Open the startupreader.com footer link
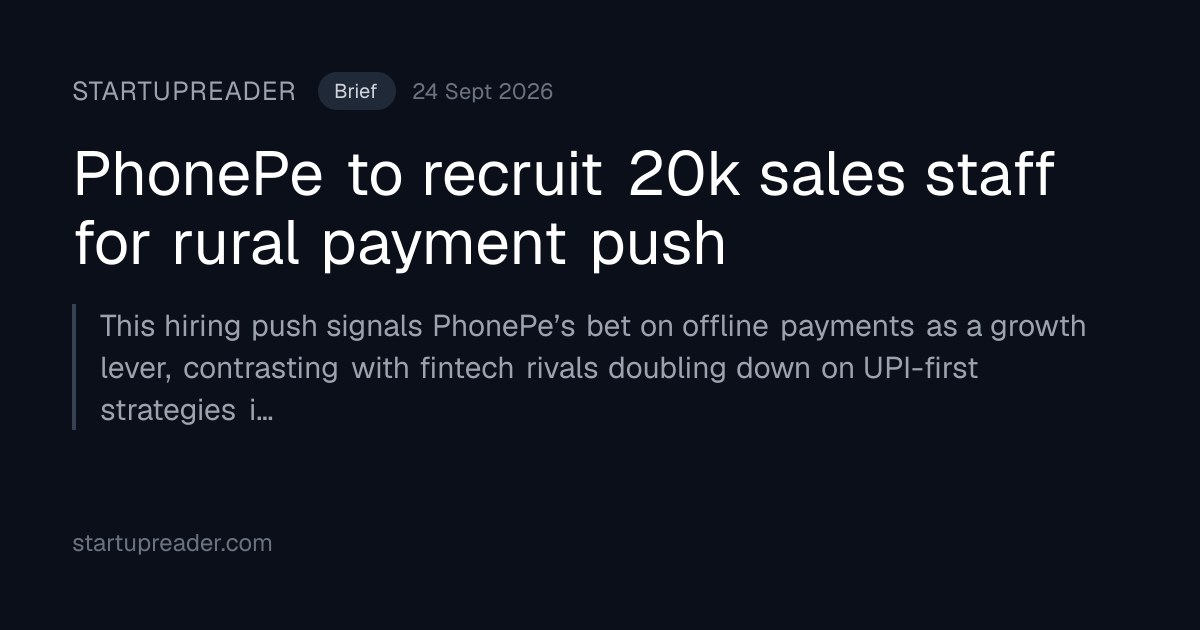The width and height of the screenshot is (1200, 630). click(172, 543)
